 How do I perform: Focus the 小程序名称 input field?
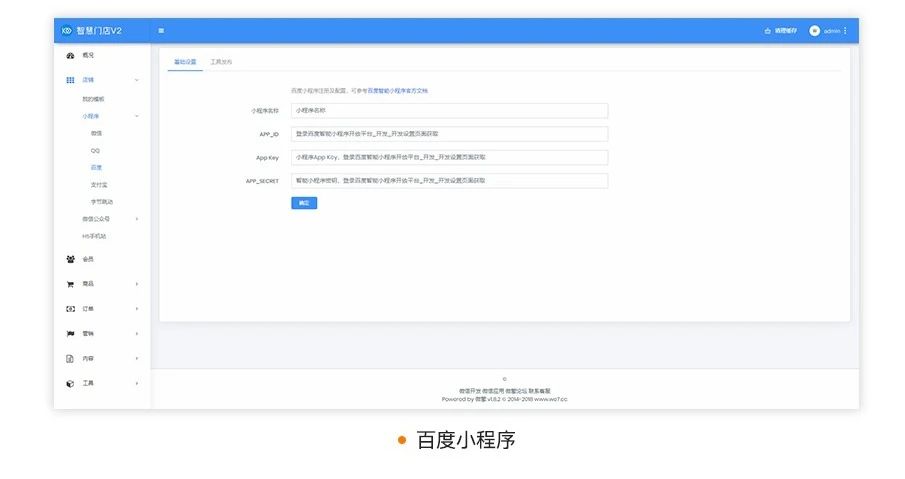[450, 111]
